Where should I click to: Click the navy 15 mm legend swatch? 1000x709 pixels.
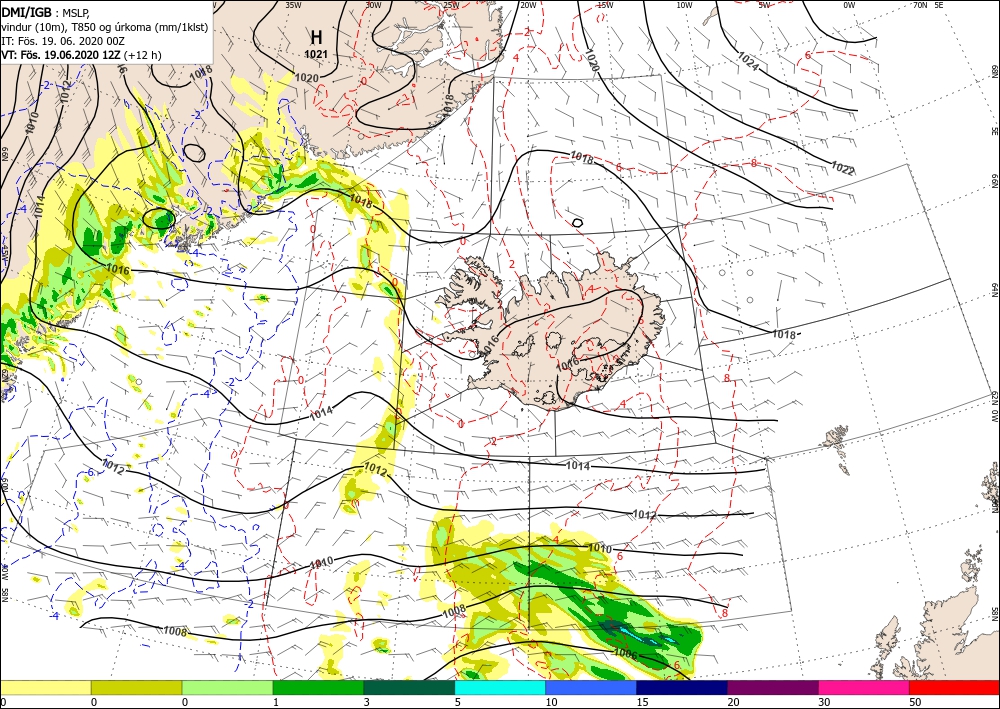point(682,687)
